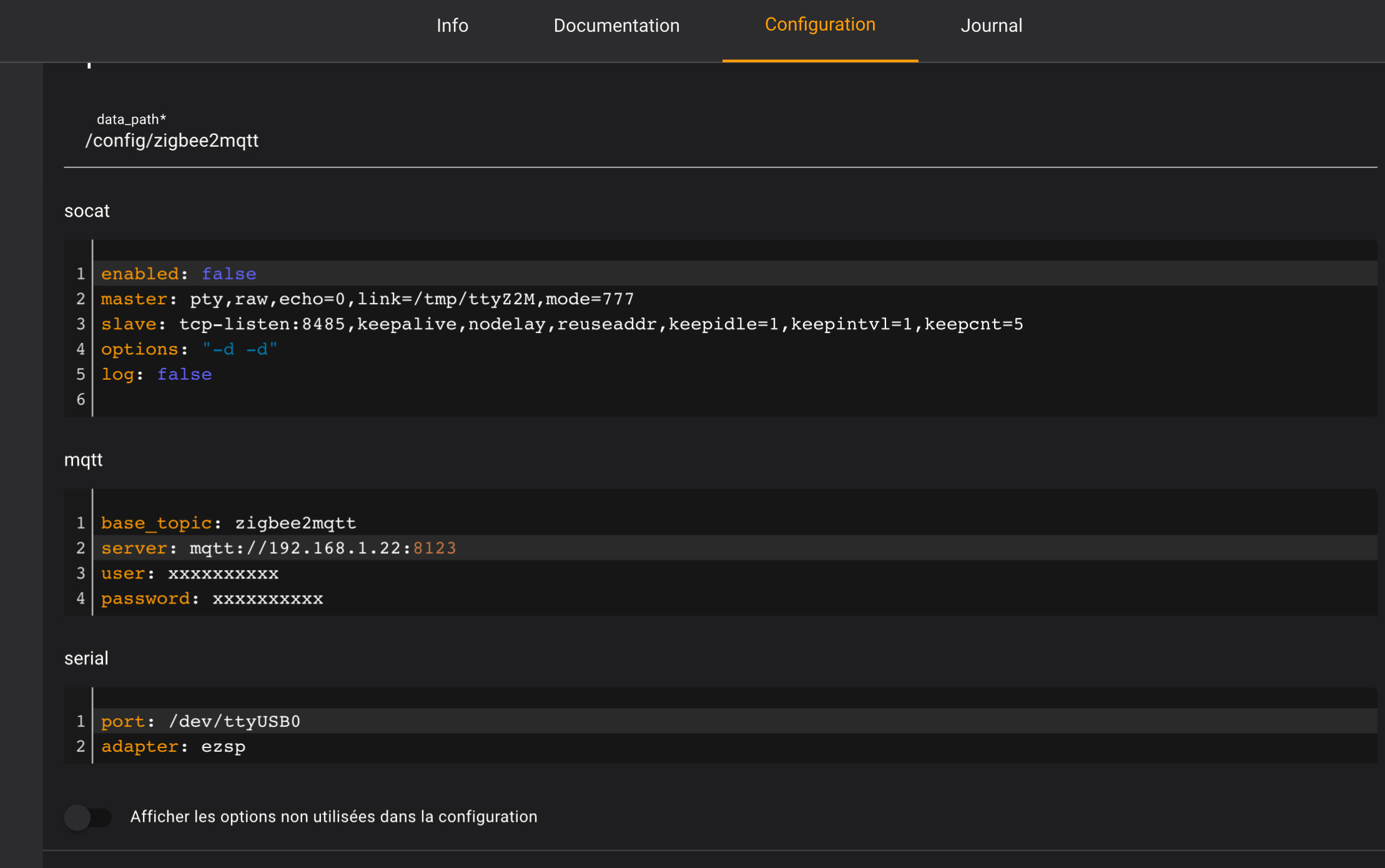1385x868 pixels.
Task: Open the Info tab
Action: click(x=452, y=26)
